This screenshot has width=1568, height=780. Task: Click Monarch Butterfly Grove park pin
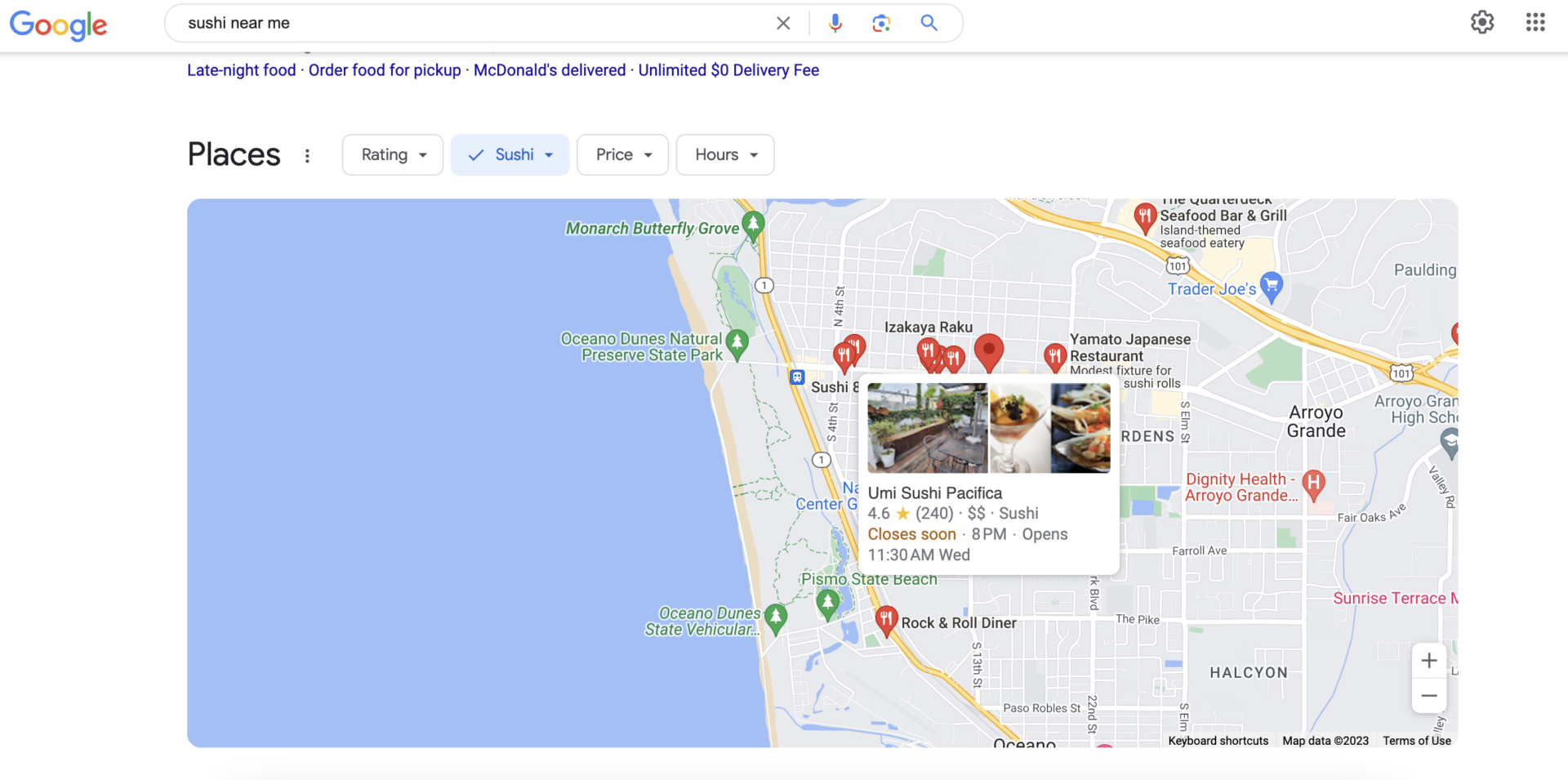753,225
